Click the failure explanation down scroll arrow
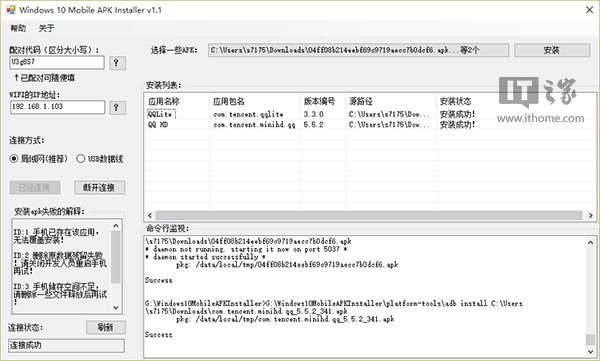Screen dimensions: 600x361 tap(116, 307)
